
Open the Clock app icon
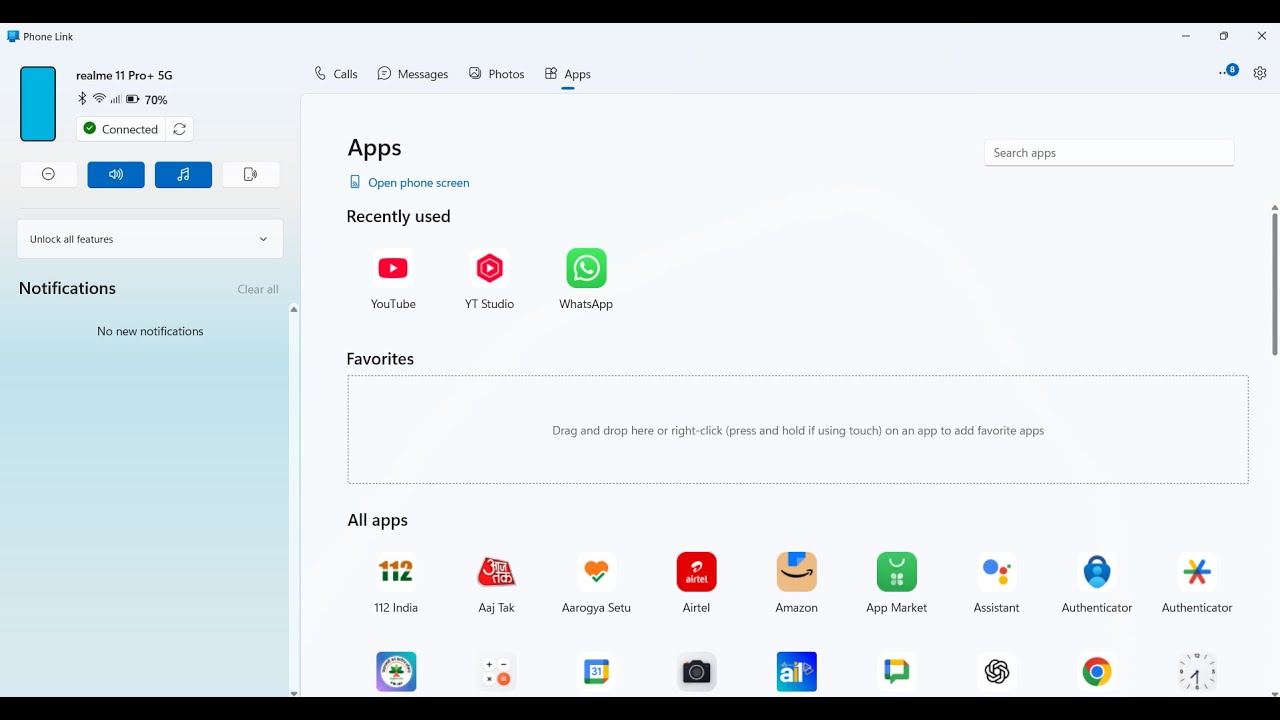1197,672
